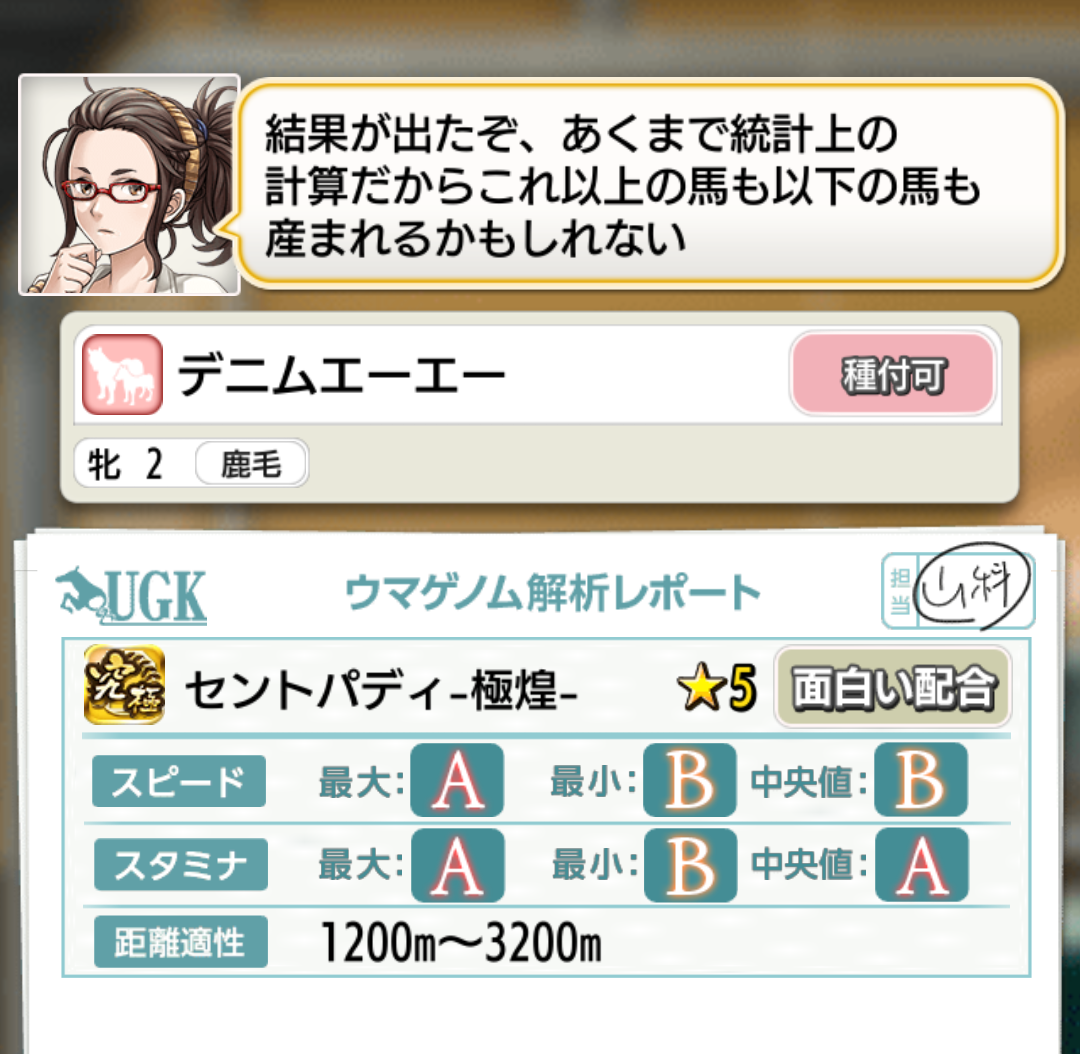Click the 面白い配合 label button
Screen dimensions: 1080x1054
[x=893, y=687]
